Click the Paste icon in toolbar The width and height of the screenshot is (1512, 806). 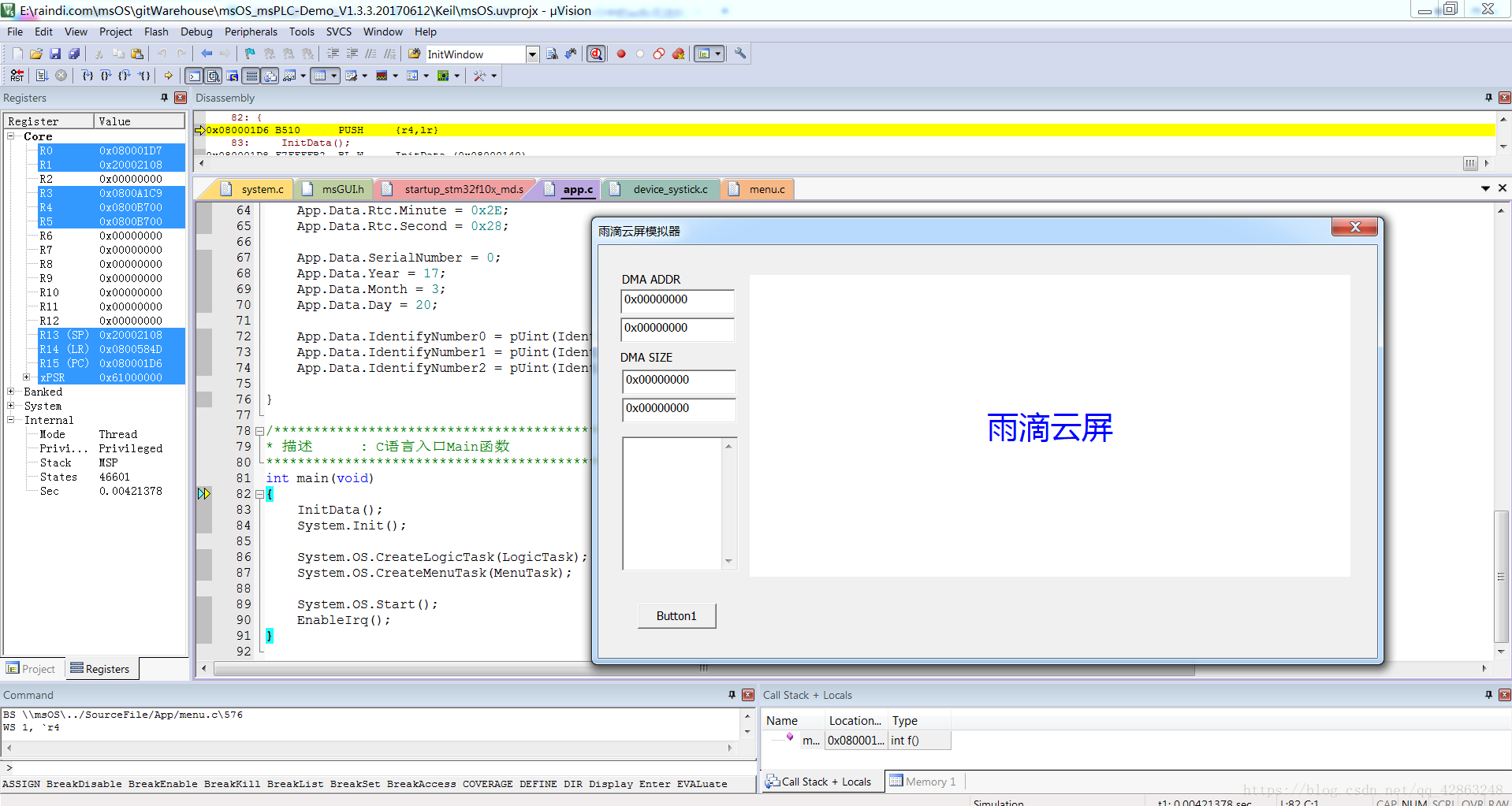(x=137, y=54)
